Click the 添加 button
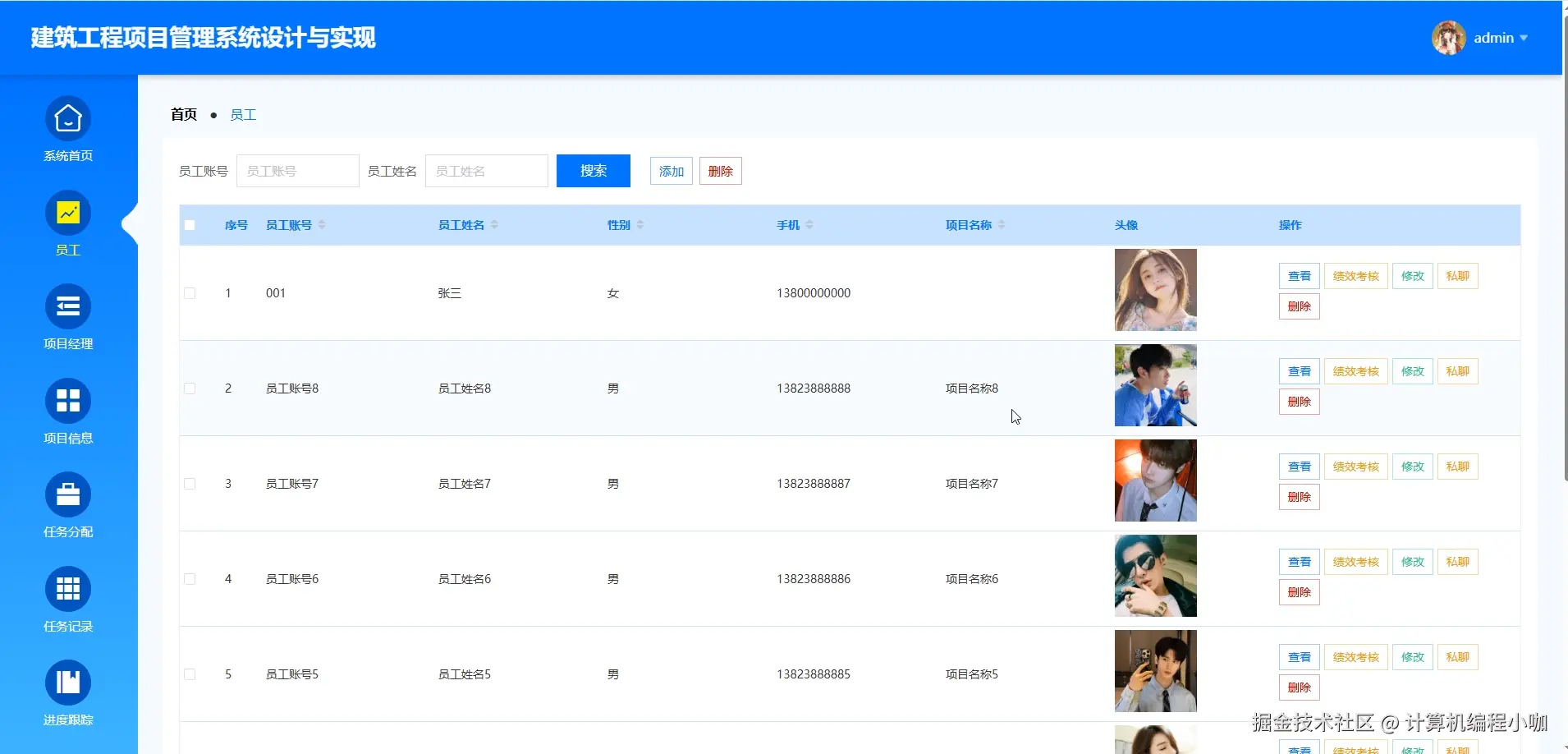 (672, 171)
